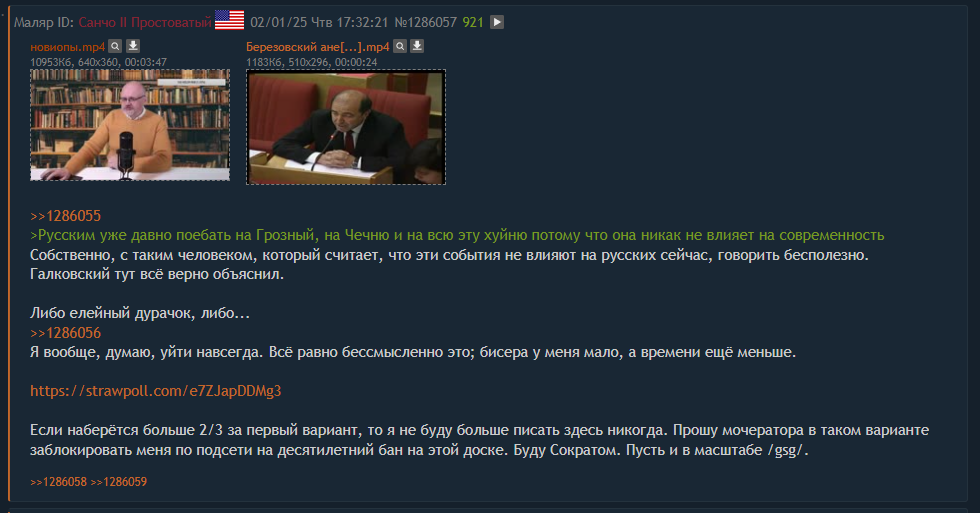Jump to reply >>1286059 at the post bottom
This screenshot has height=513, width=980.
click(119, 482)
